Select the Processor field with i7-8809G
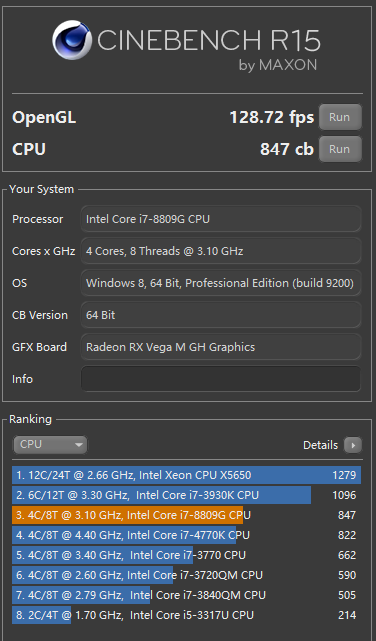 tap(221, 219)
